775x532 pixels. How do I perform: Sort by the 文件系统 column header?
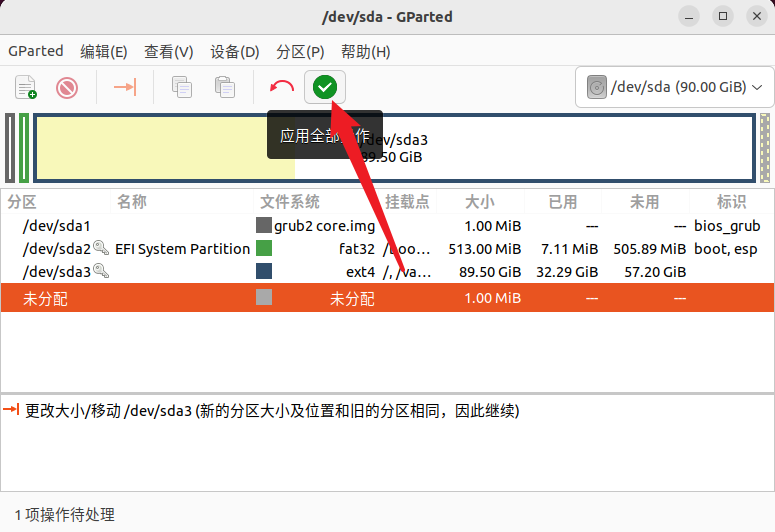290,202
